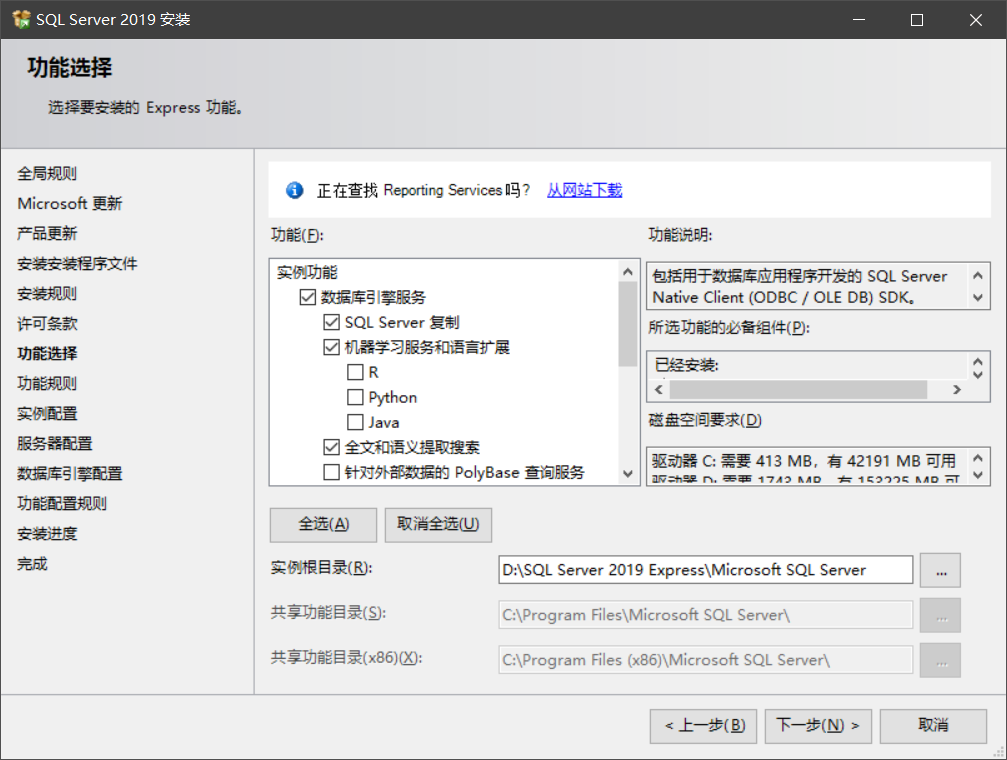Image resolution: width=1007 pixels, height=760 pixels.
Task: Click the feature list scrollbar thumb
Action: 627,324
